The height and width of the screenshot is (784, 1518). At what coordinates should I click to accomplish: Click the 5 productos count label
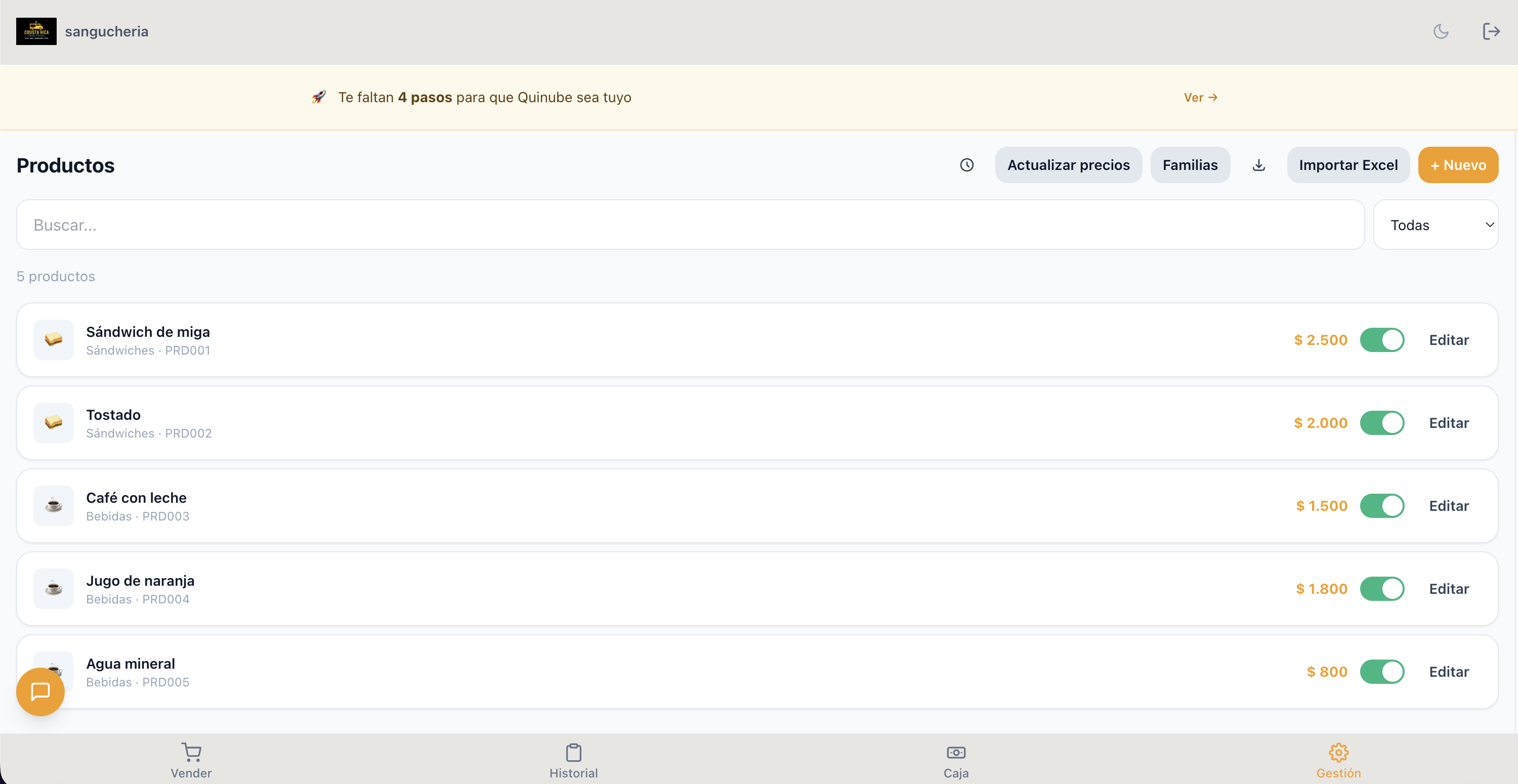(55, 276)
